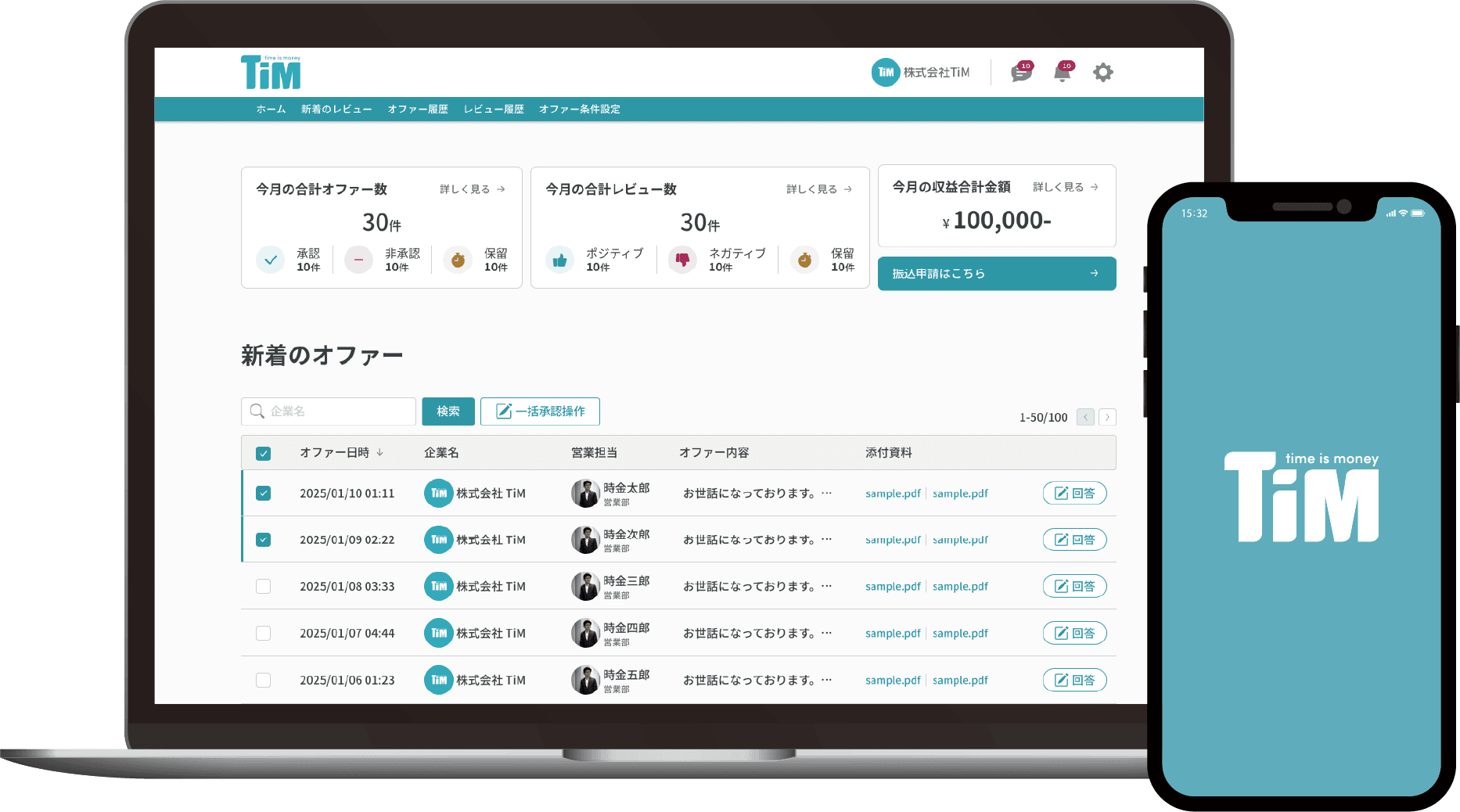This screenshot has width=1460, height=812.
Task: Sort by offer date arrow in header
Action: coord(380,453)
